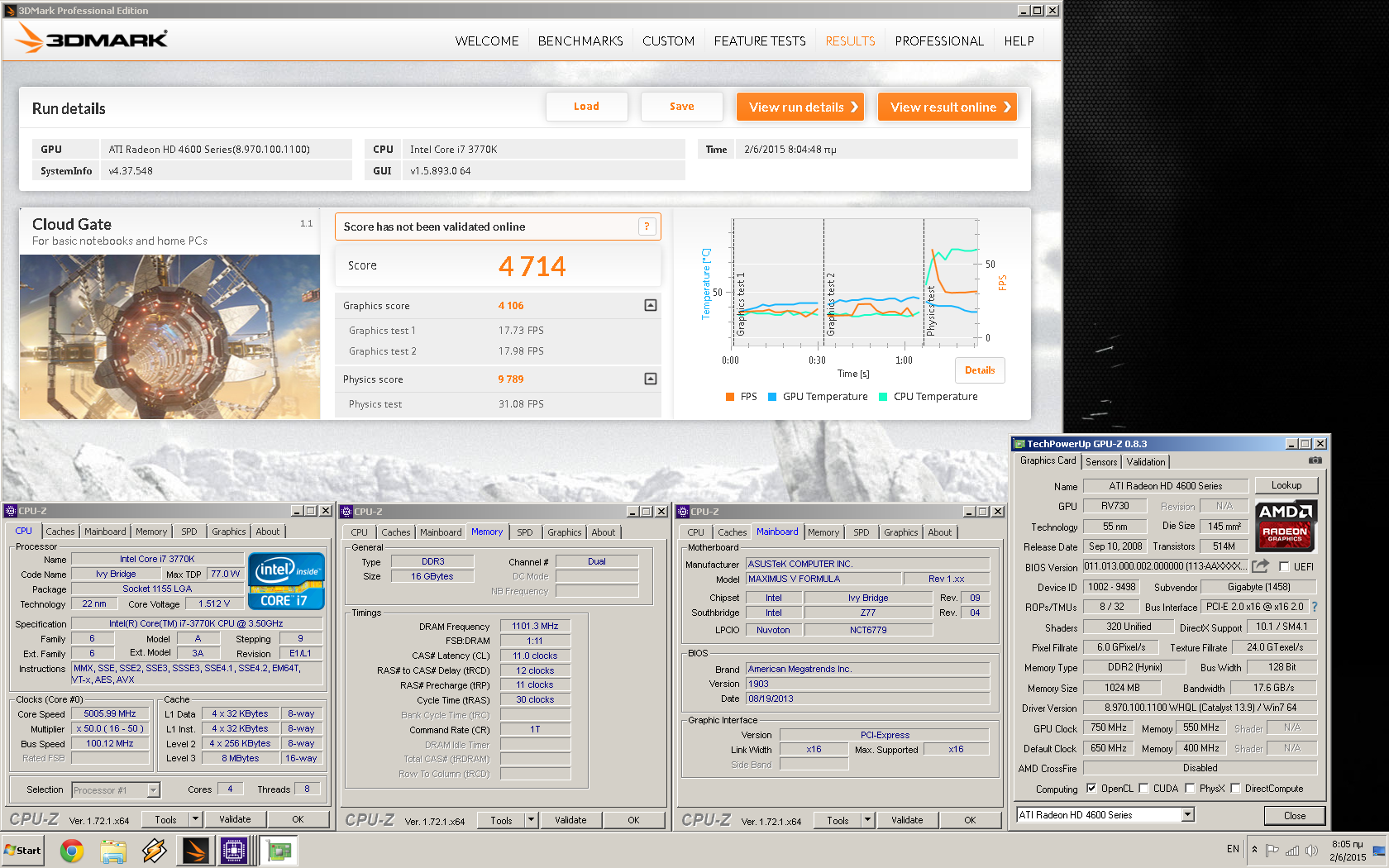The image size is (1389, 868).
Task: Open the SPD tab in the Memory CPU-Z window
Action: pyautogui.click(x=525, y=532)
